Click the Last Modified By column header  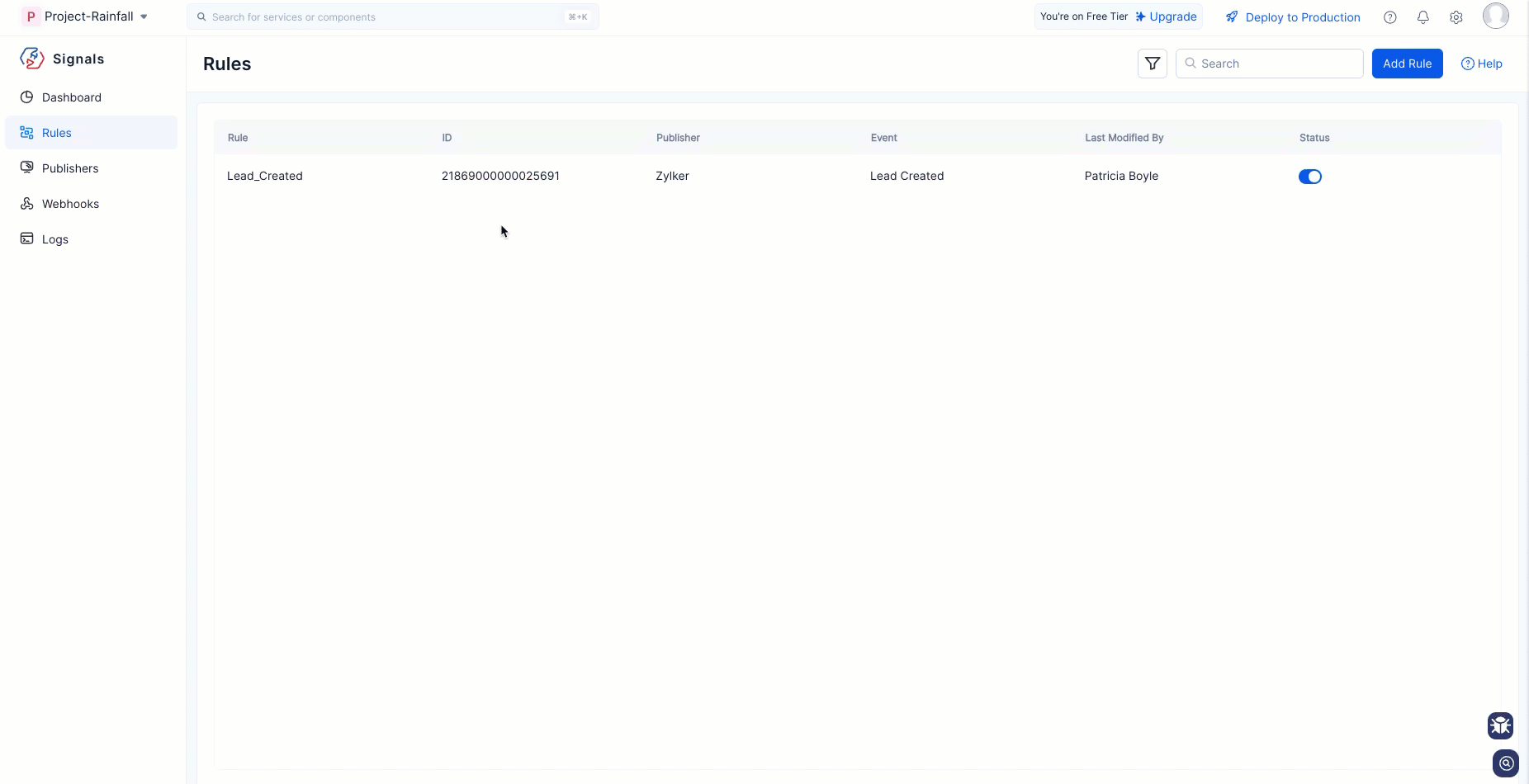[x=1124, y=138]
